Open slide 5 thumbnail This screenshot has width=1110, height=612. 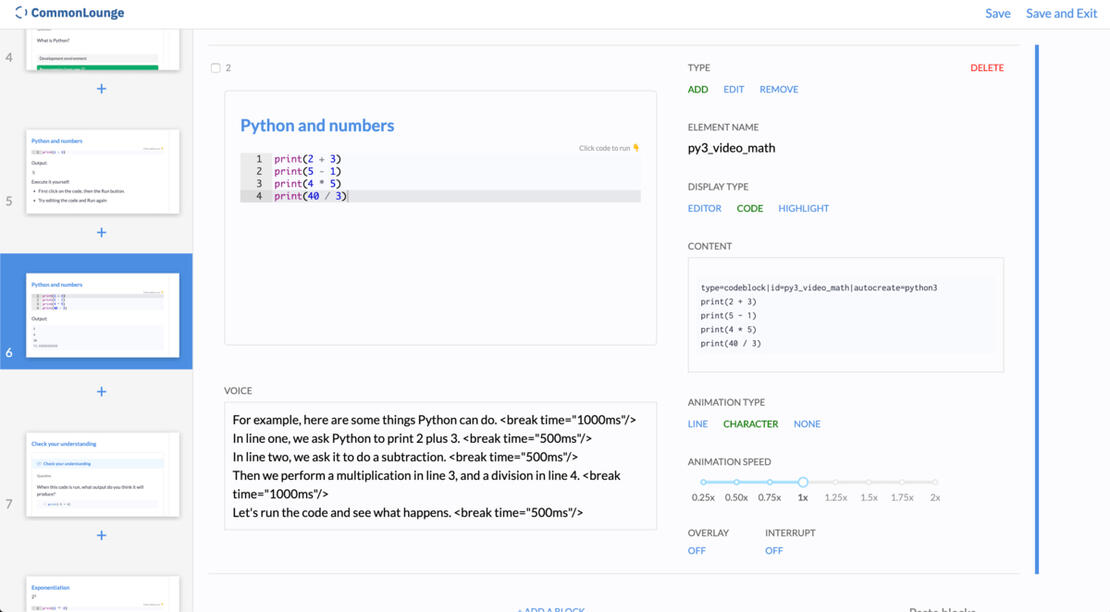tap(103, 171)
